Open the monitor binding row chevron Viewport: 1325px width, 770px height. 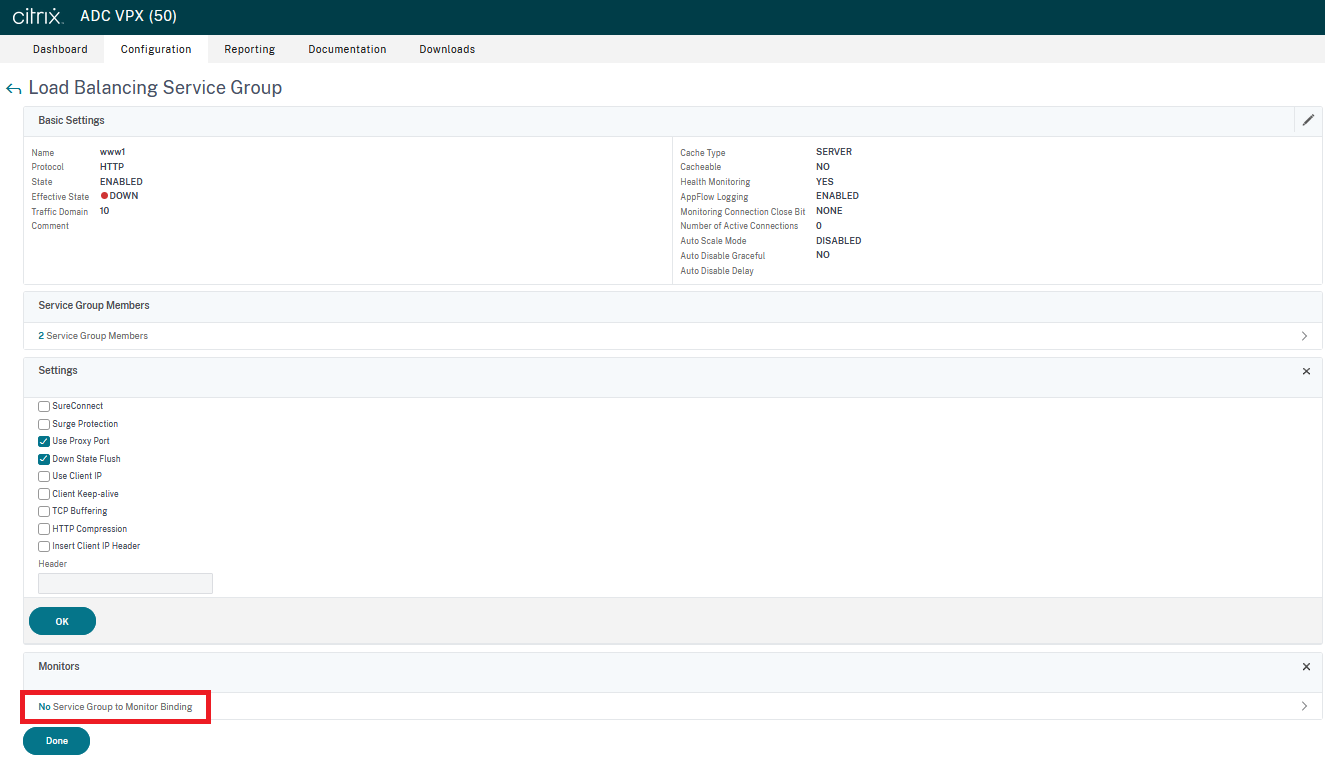pos(1304,706)
